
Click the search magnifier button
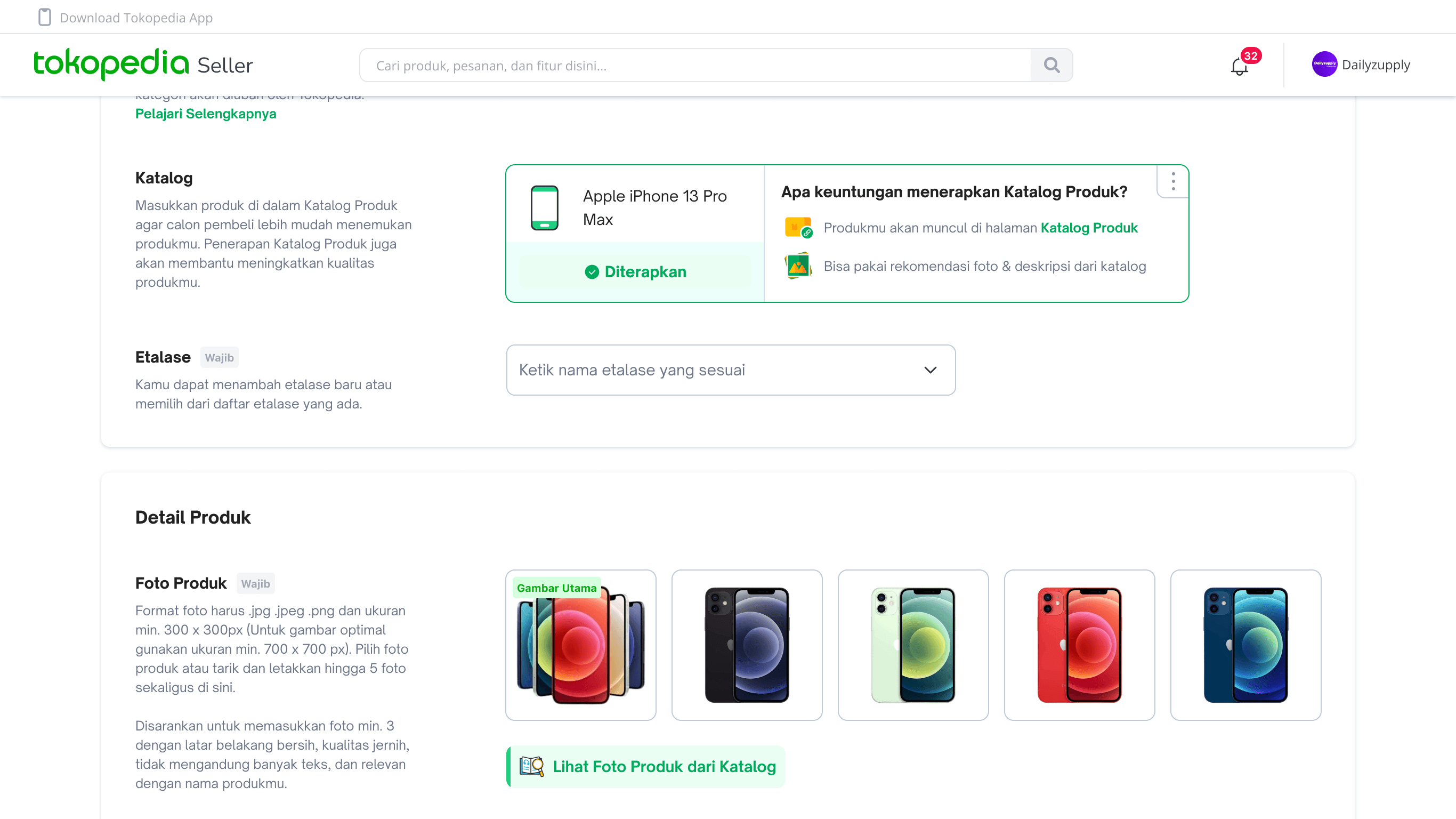click(1051, 65)
